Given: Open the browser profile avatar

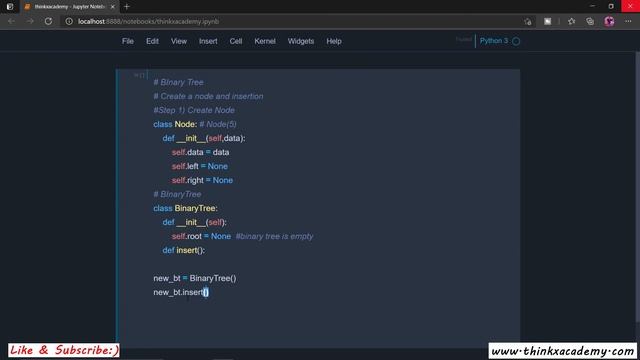Looking at the screenshot, I should click(609, 21).
